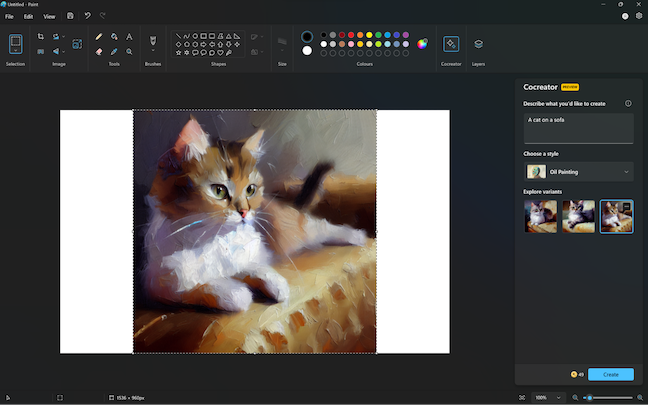Open the View menu
The image size is (648, 405).
[x=49, y=16]
